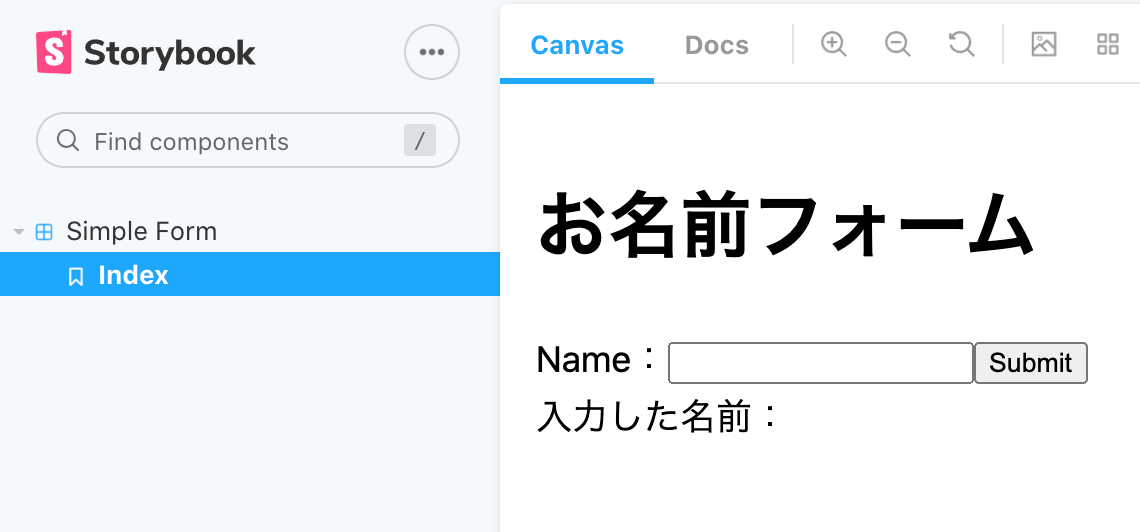Click the 入力した名前： text
Screen dimensions: 1140x532
[x=658, y=417]
